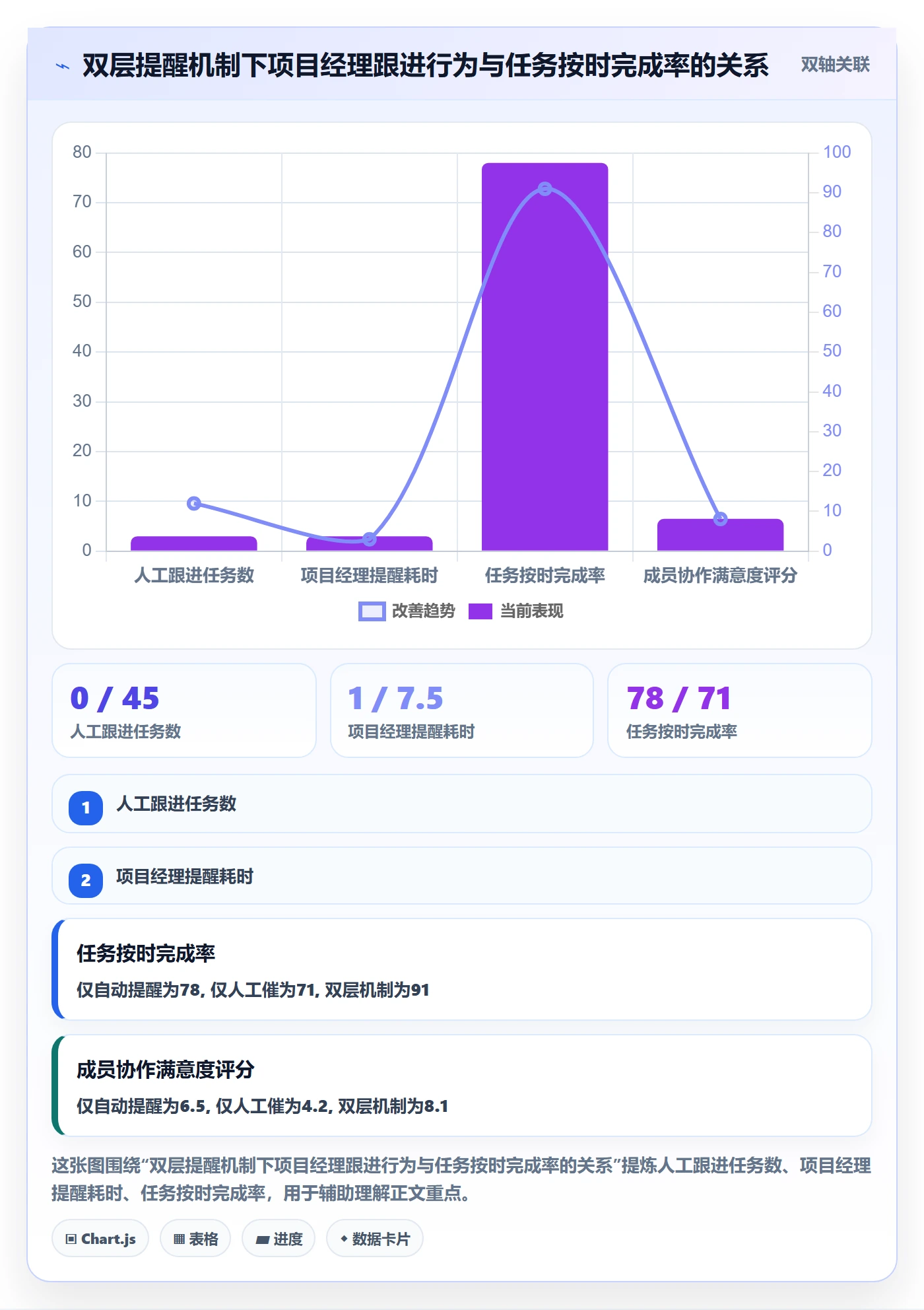Screen dimensions: 924x1310
Task: Click the x-axis label 成员协作满意度评分
Action: (x=720, y=576)
